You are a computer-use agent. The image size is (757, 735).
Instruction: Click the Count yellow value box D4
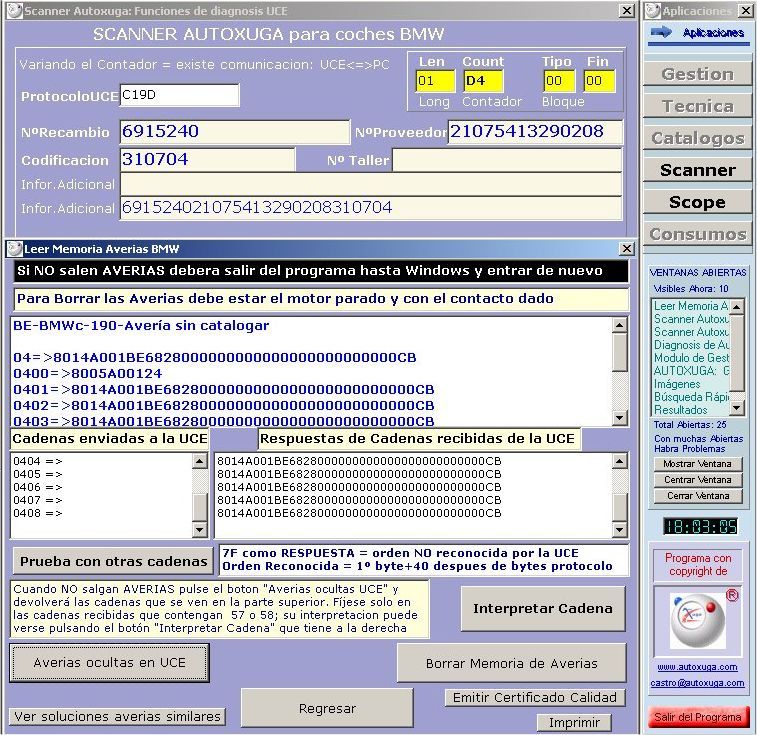coord(483,81)
